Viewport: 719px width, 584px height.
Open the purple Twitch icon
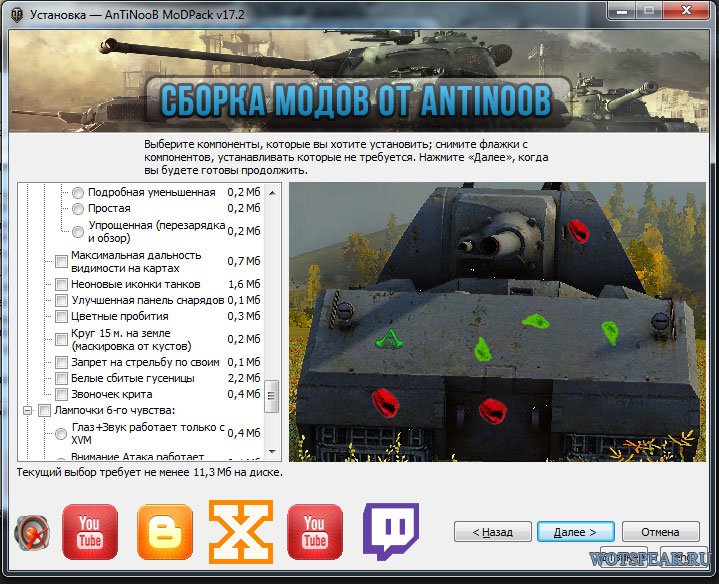tap(390, 531)
